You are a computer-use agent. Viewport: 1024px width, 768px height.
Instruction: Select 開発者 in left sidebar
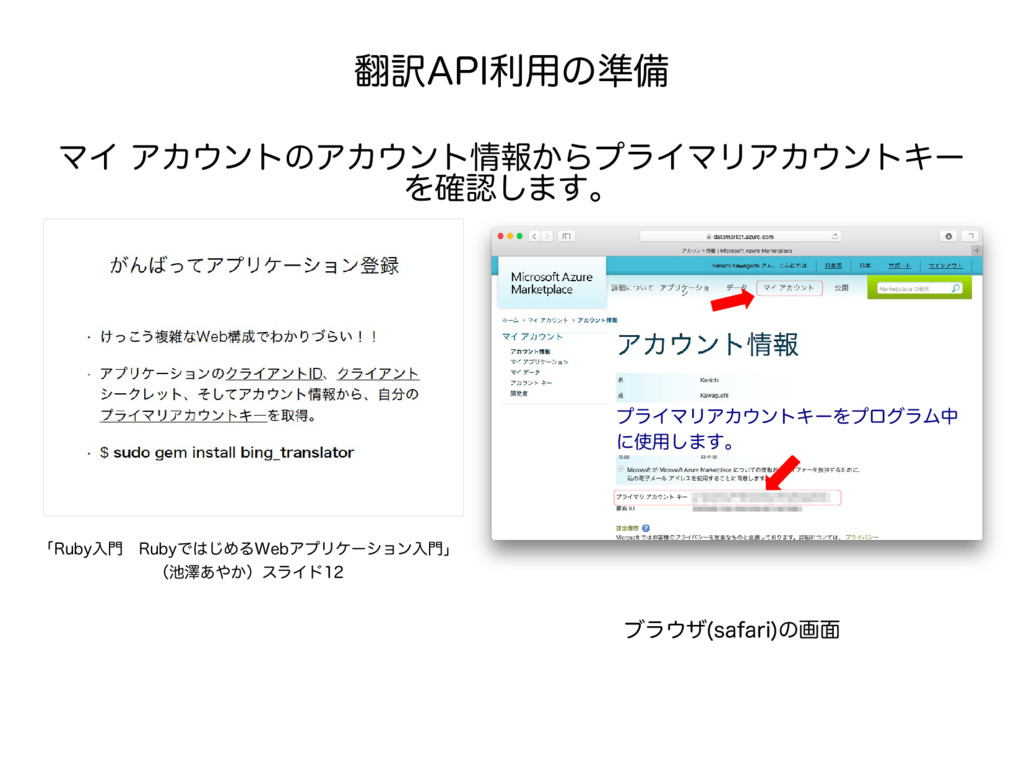point(519,393)
